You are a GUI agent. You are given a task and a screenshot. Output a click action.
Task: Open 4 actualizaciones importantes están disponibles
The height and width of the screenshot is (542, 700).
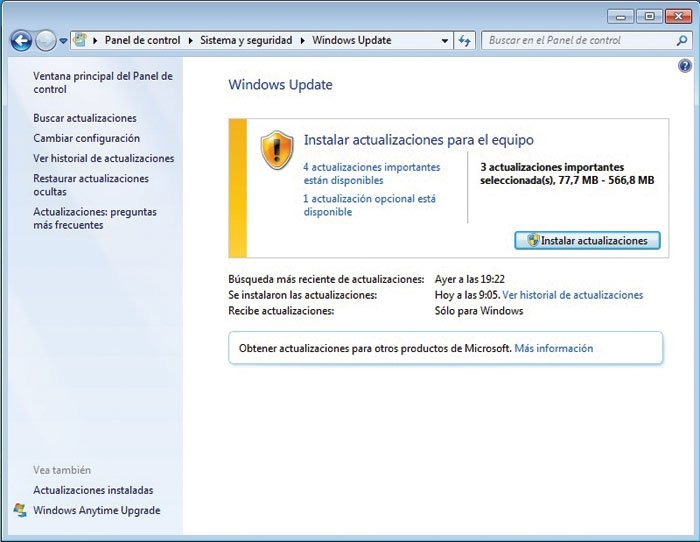pos(371,174)
